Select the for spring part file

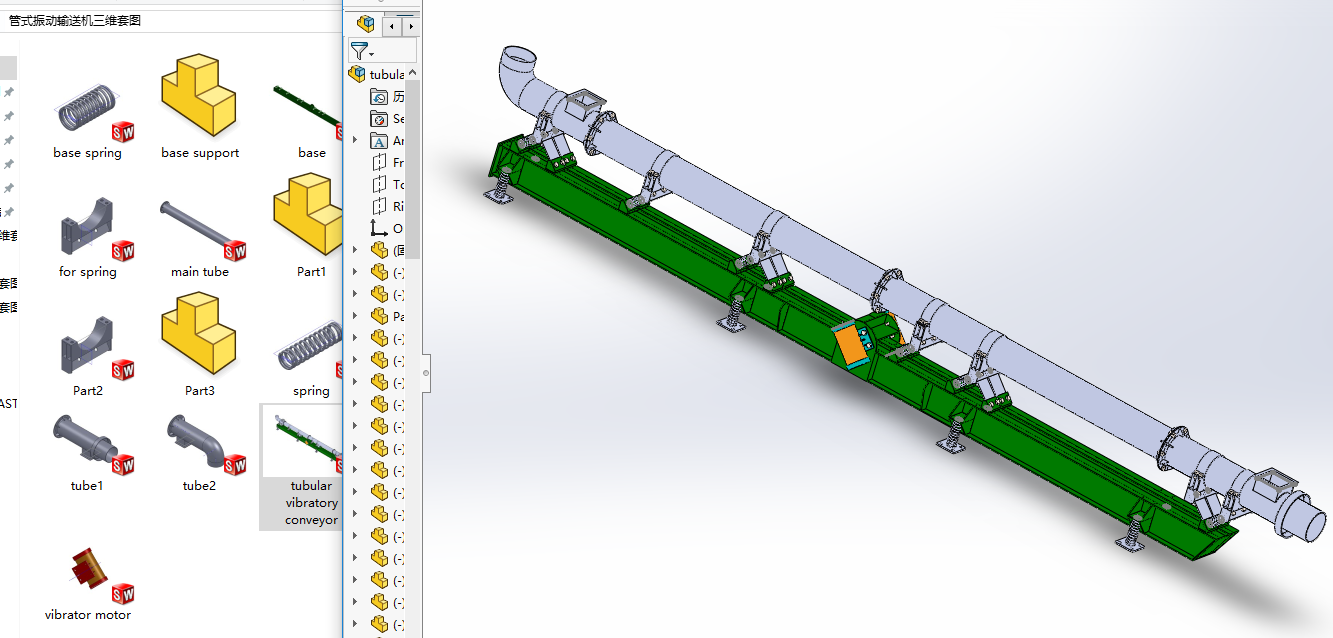pyautogui.click(x=88, y=238)
